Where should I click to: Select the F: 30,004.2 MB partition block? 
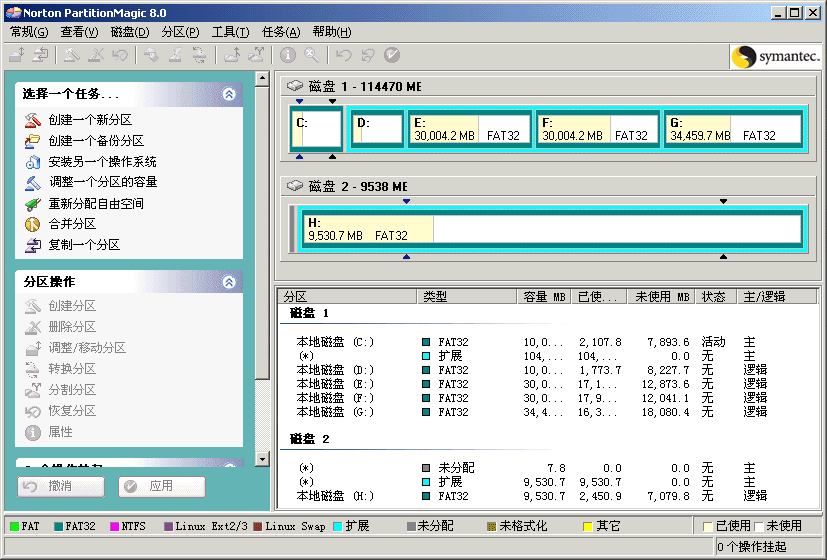tap(598, 130)
